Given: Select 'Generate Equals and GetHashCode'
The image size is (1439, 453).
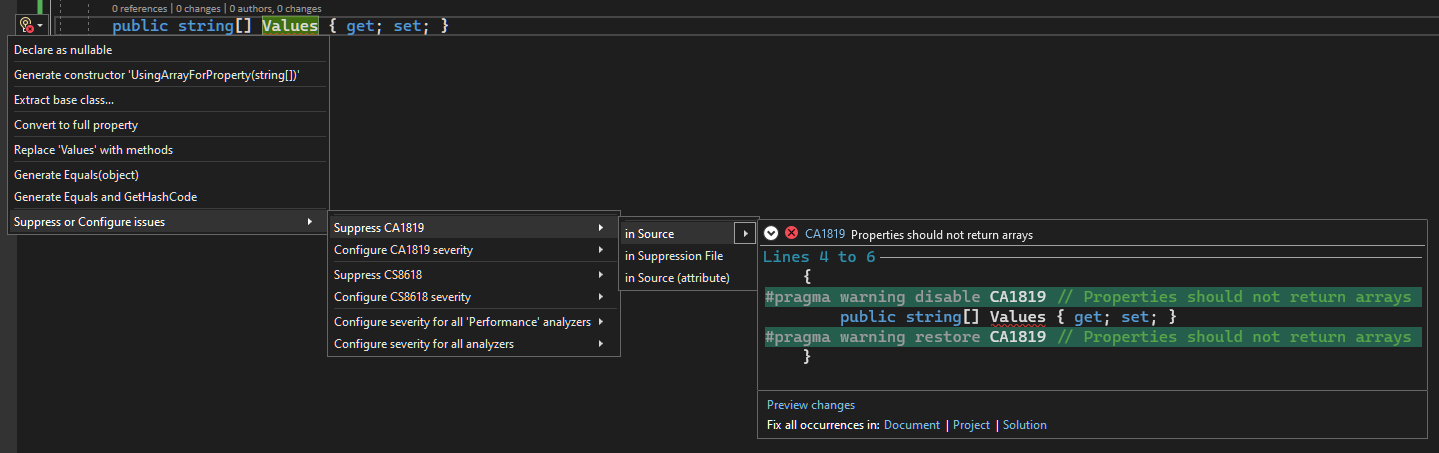Looking at the screenshot, I should 168,197.
